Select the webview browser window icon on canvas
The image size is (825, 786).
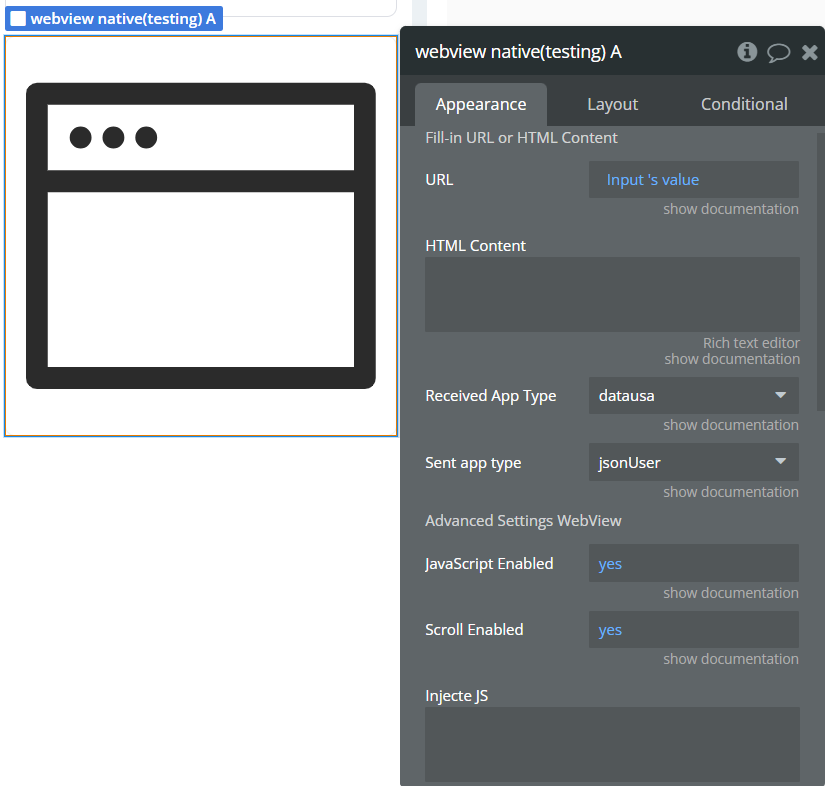tap(200, 236)
